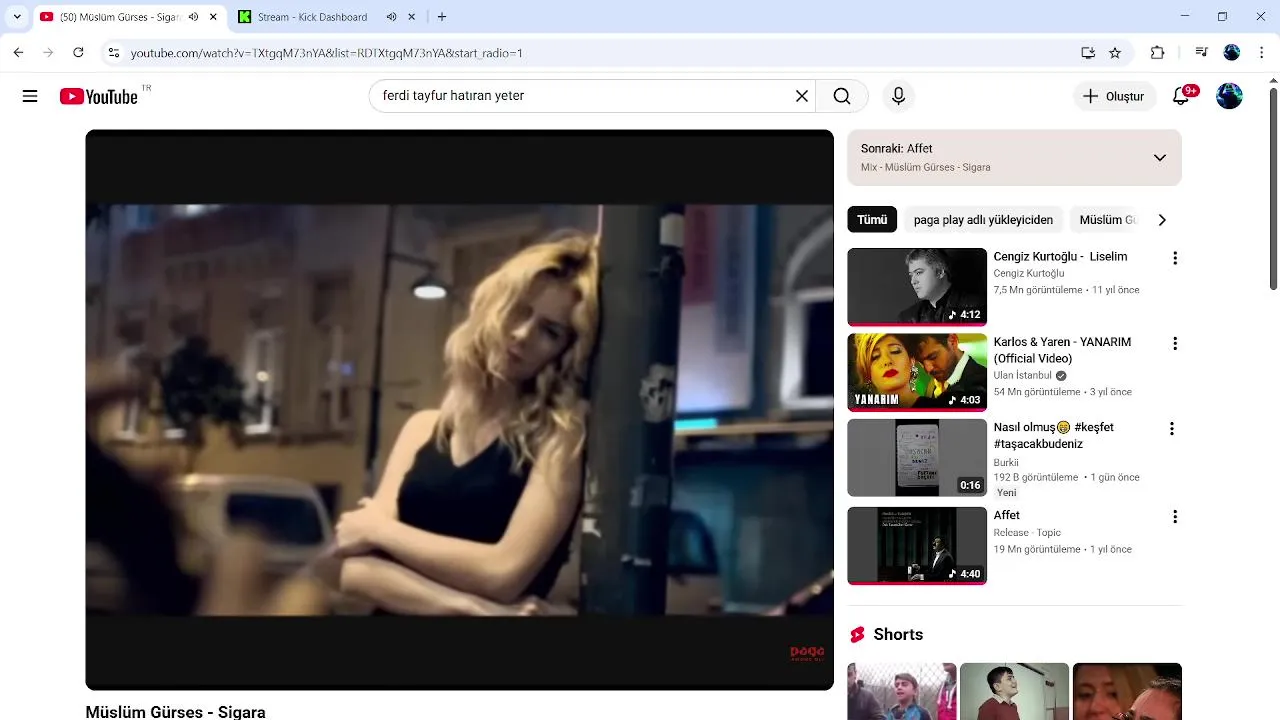This screenshot has height=720, width=1280.
Task: Open the tab search dropdown arrow
Action: (17, 17)
